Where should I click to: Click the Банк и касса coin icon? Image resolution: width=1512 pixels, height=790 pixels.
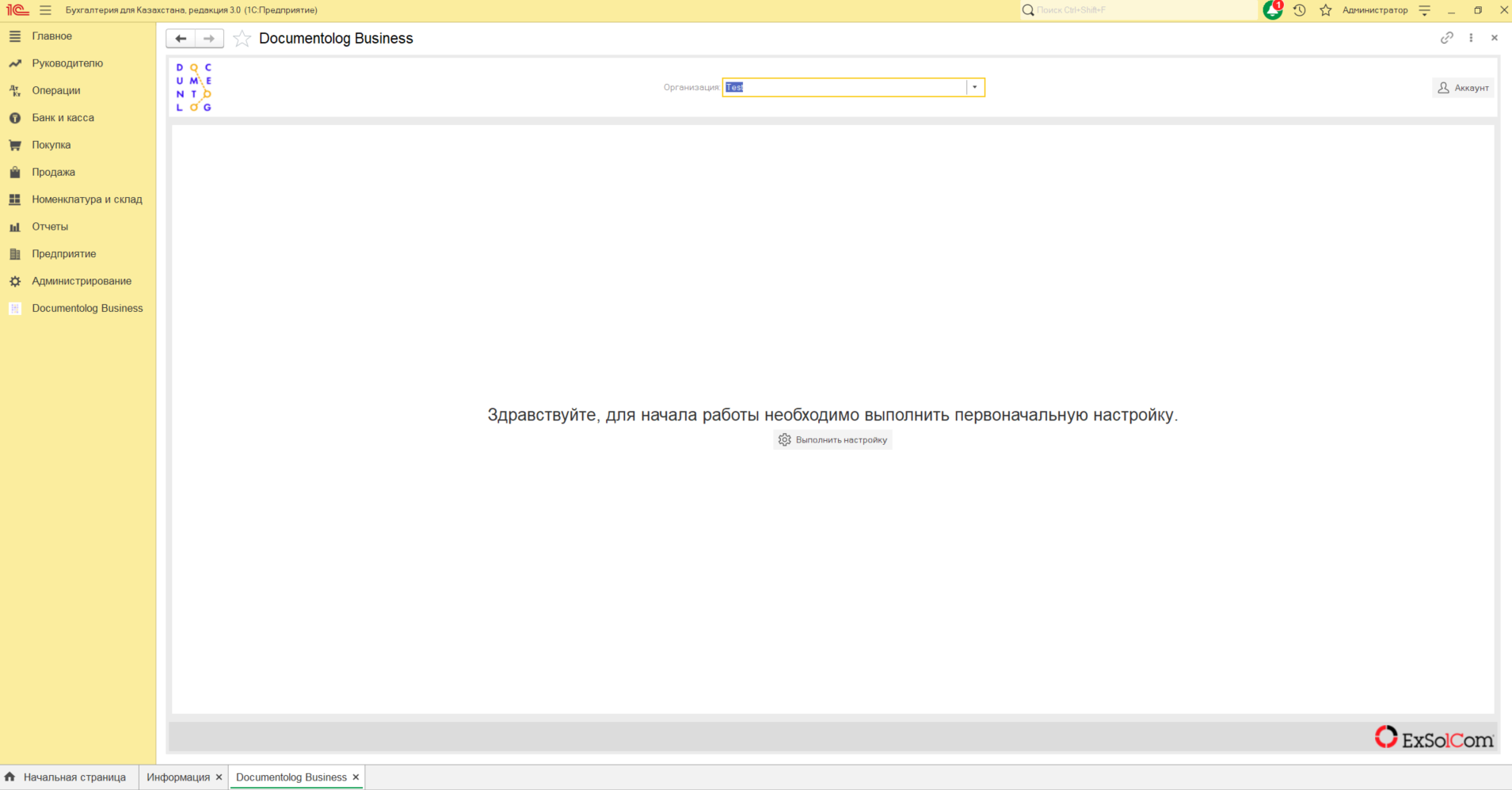click(15, 118)
